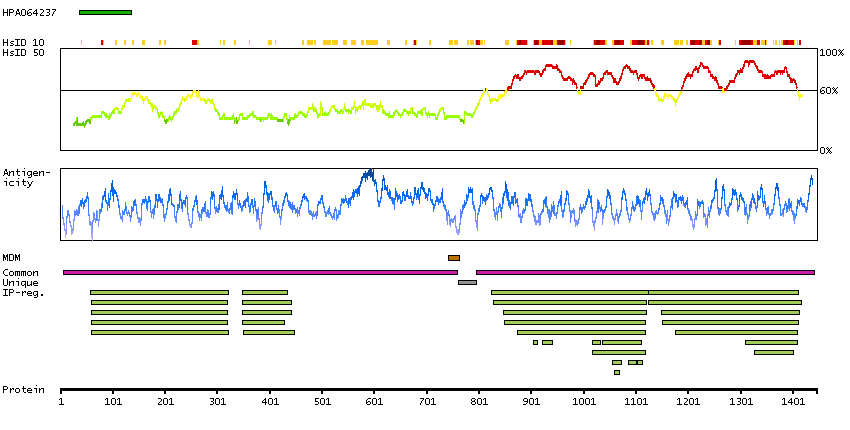
Task: Select the gray Unique region bar
Action: click(467, 282)
